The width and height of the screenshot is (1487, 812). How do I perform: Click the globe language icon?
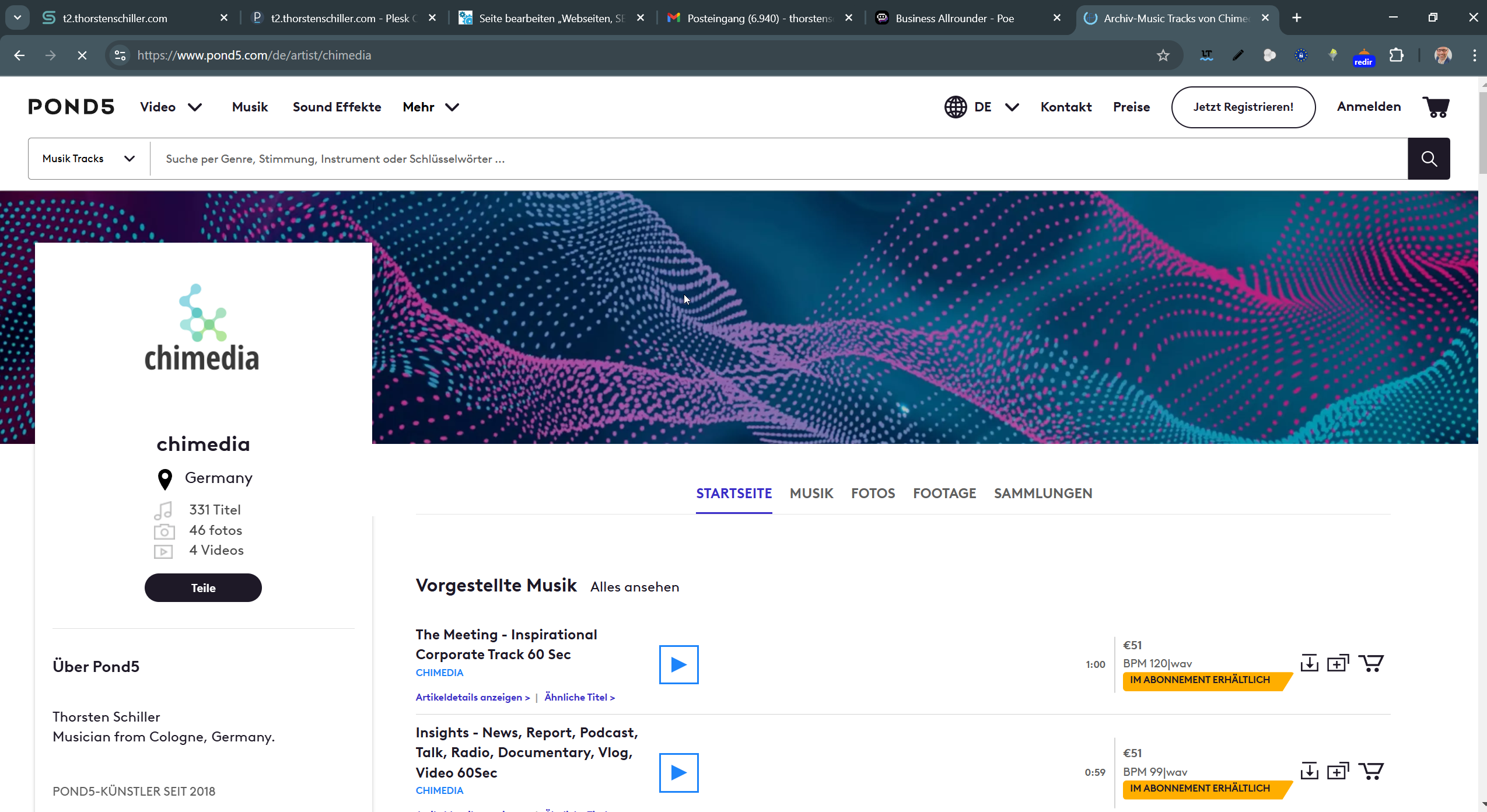(x=956, y=107)
